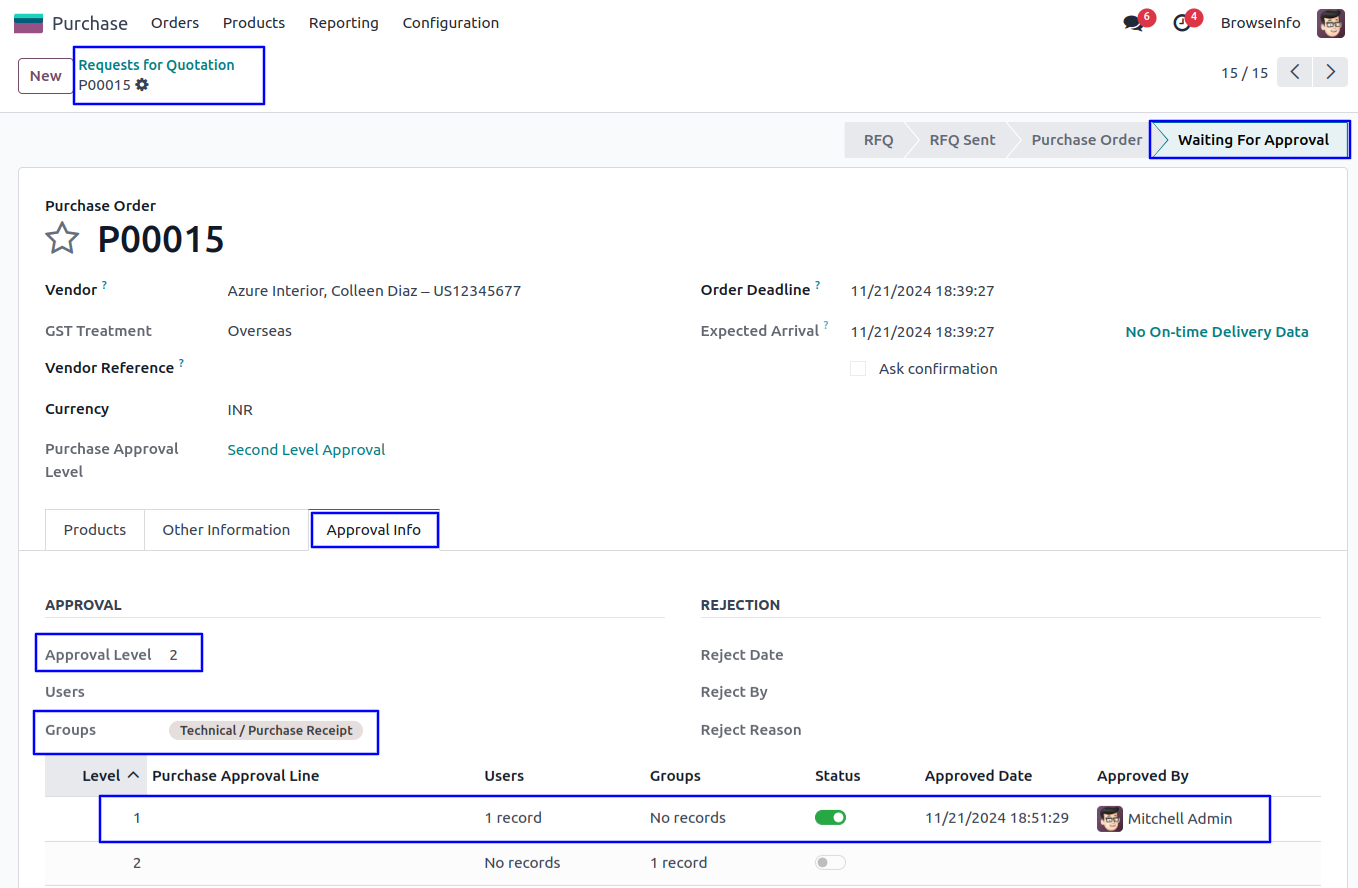Viewport: 1358px width, 888px height.
Task: Click the Purchase app logo icon
Action: (x=28, y=23)
